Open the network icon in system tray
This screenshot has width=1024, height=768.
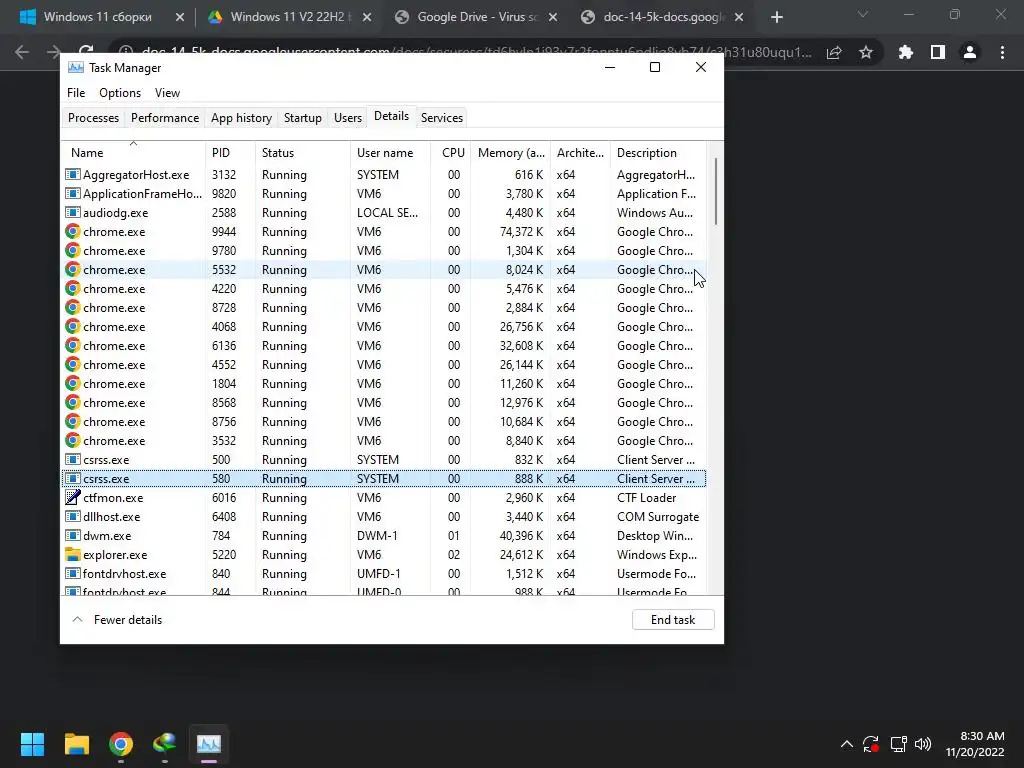click(x=899, y=744)
